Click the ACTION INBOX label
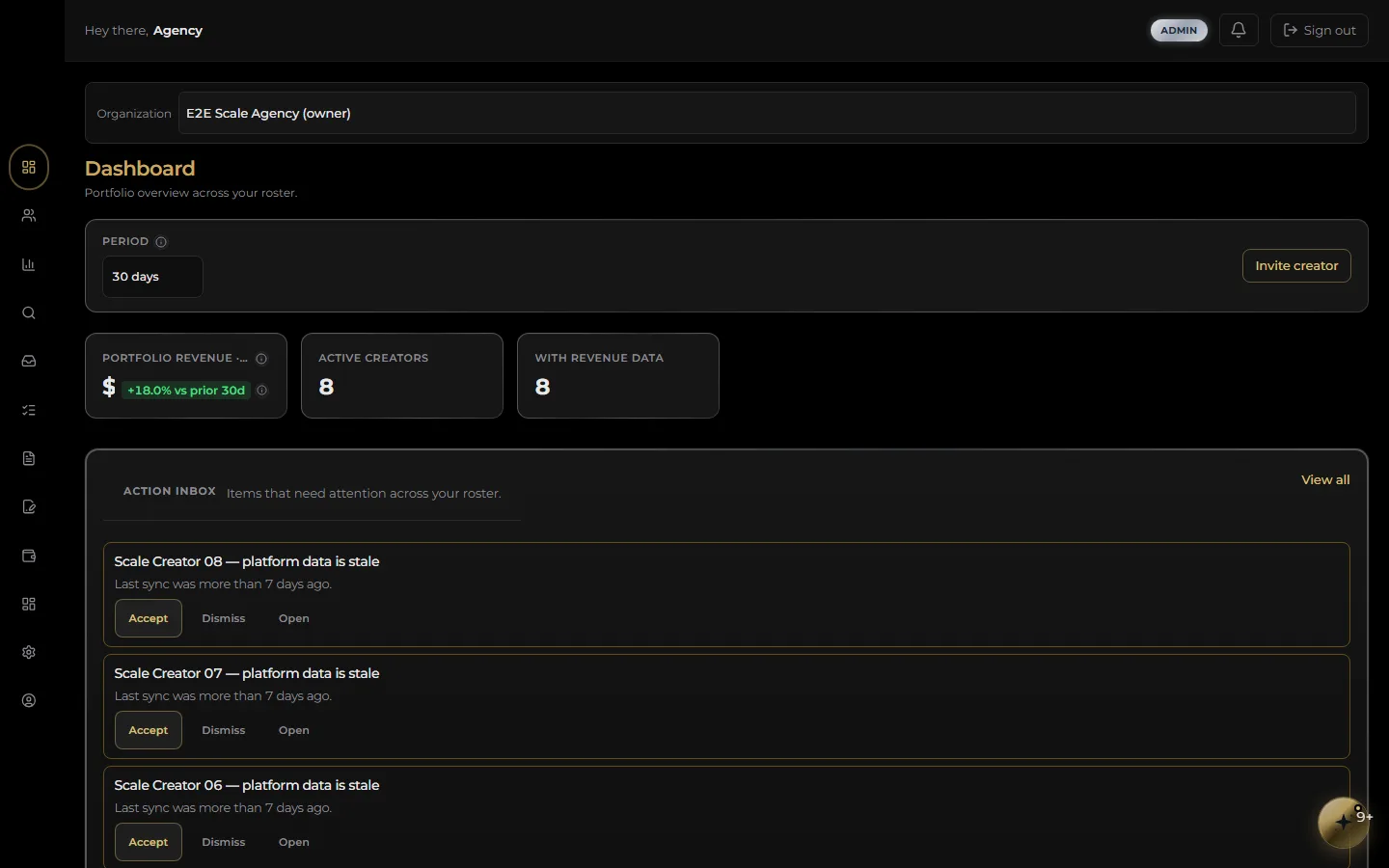 pos(170,491)
